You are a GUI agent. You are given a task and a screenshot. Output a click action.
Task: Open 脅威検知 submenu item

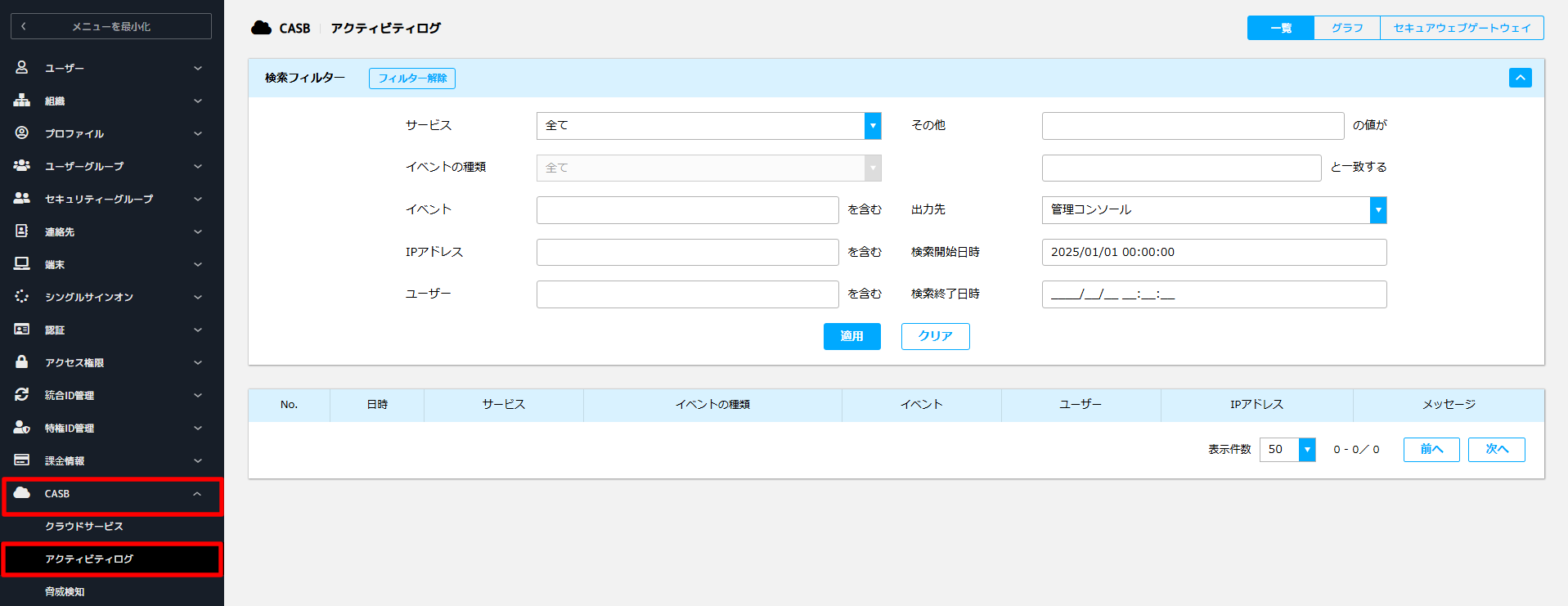pos(65,591)
